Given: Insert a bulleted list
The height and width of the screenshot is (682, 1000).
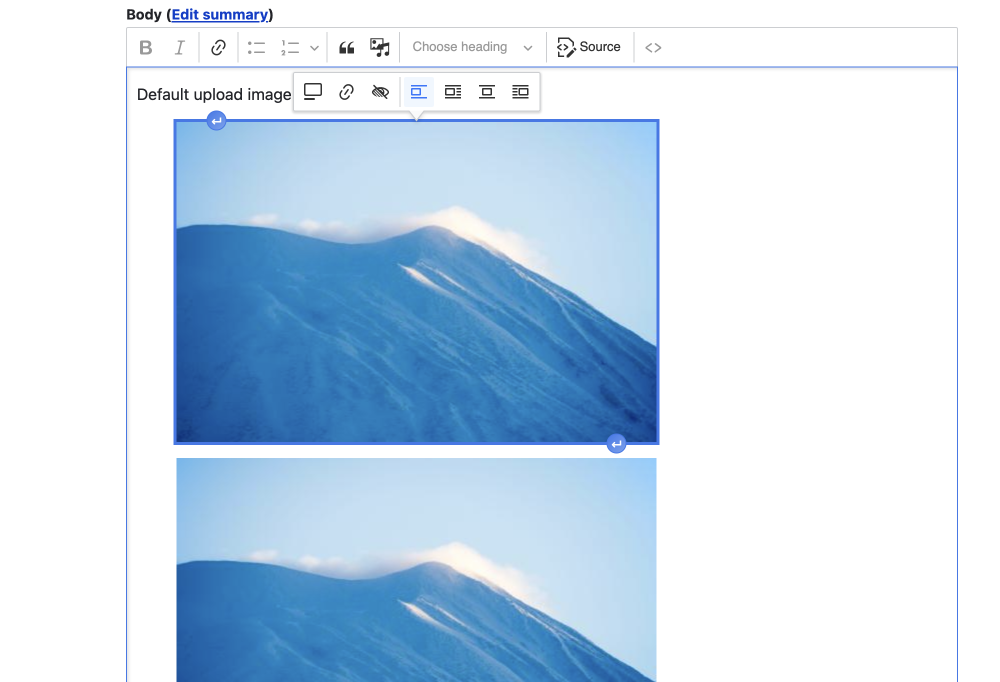Looking at the screenshot, I should click(256, 47).
